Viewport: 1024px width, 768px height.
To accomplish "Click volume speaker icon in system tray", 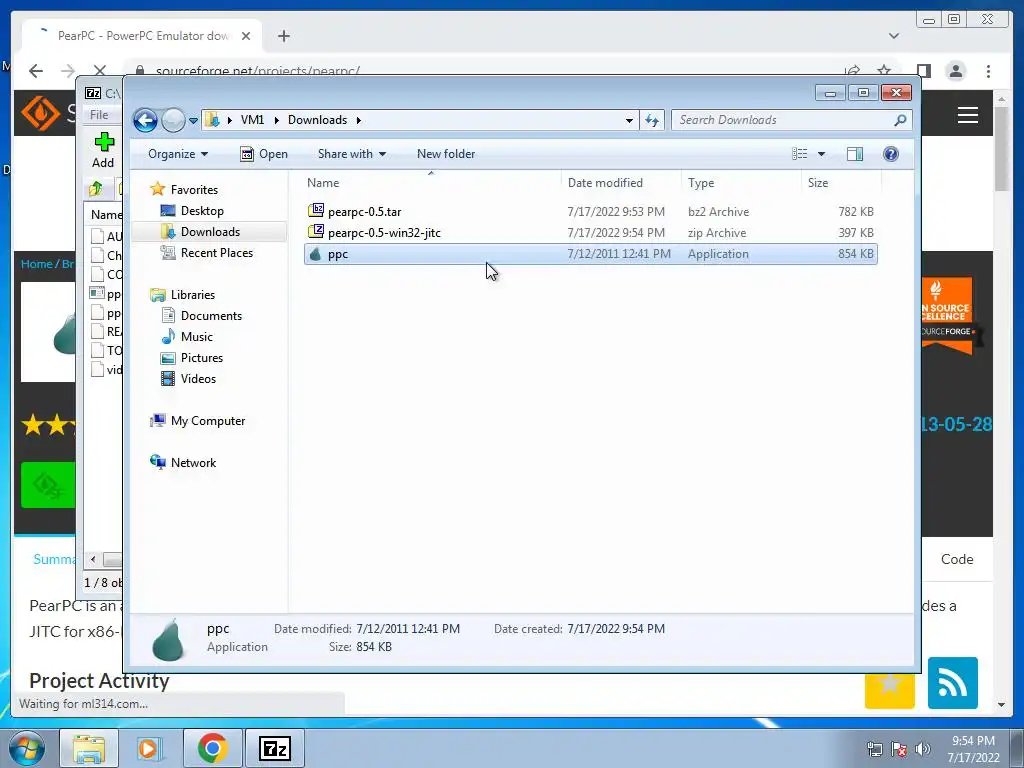I will [x=922, y=749].
